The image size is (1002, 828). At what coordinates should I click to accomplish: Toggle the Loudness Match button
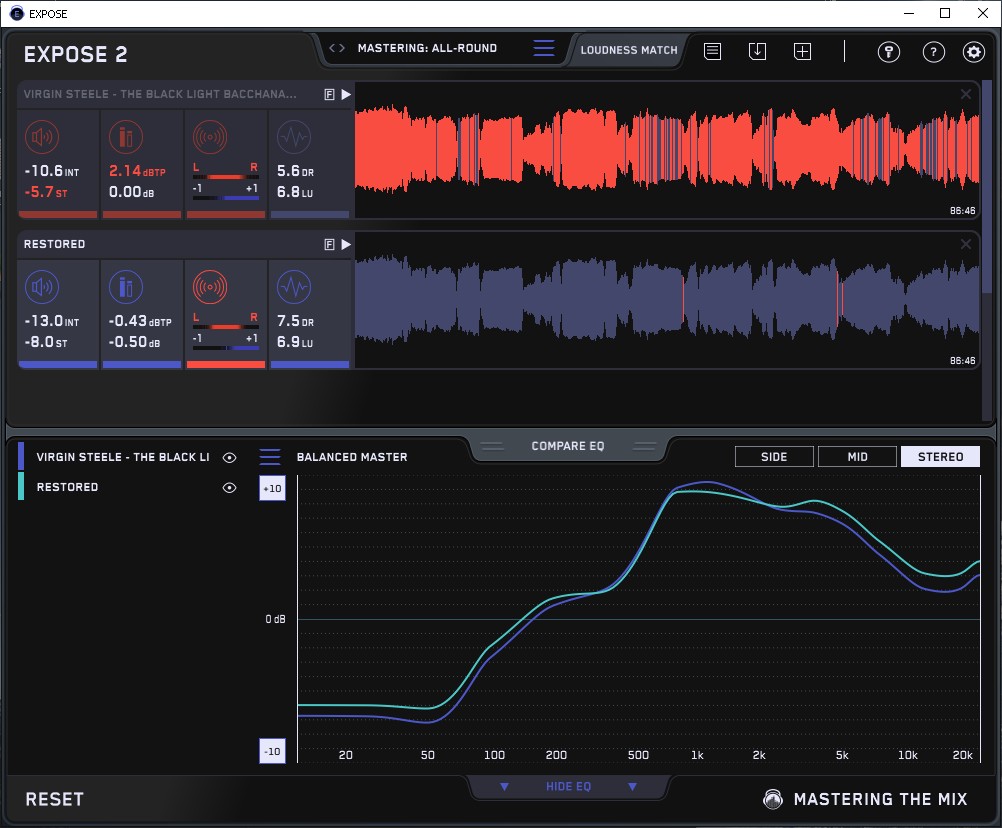coord(629,49)
